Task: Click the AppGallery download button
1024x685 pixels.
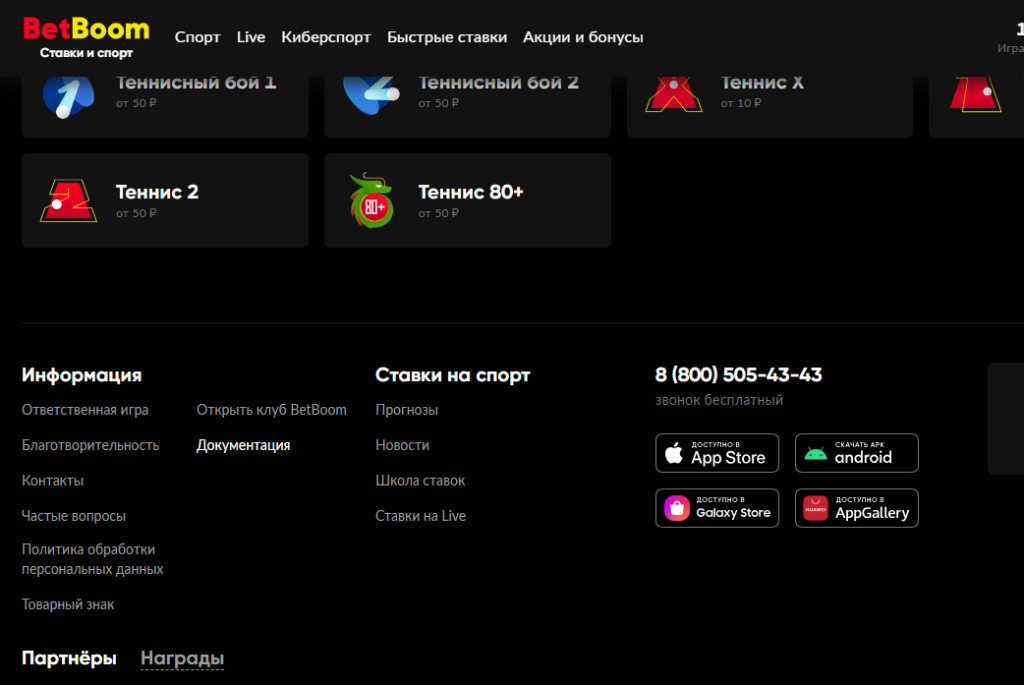Action: (856, 508)
